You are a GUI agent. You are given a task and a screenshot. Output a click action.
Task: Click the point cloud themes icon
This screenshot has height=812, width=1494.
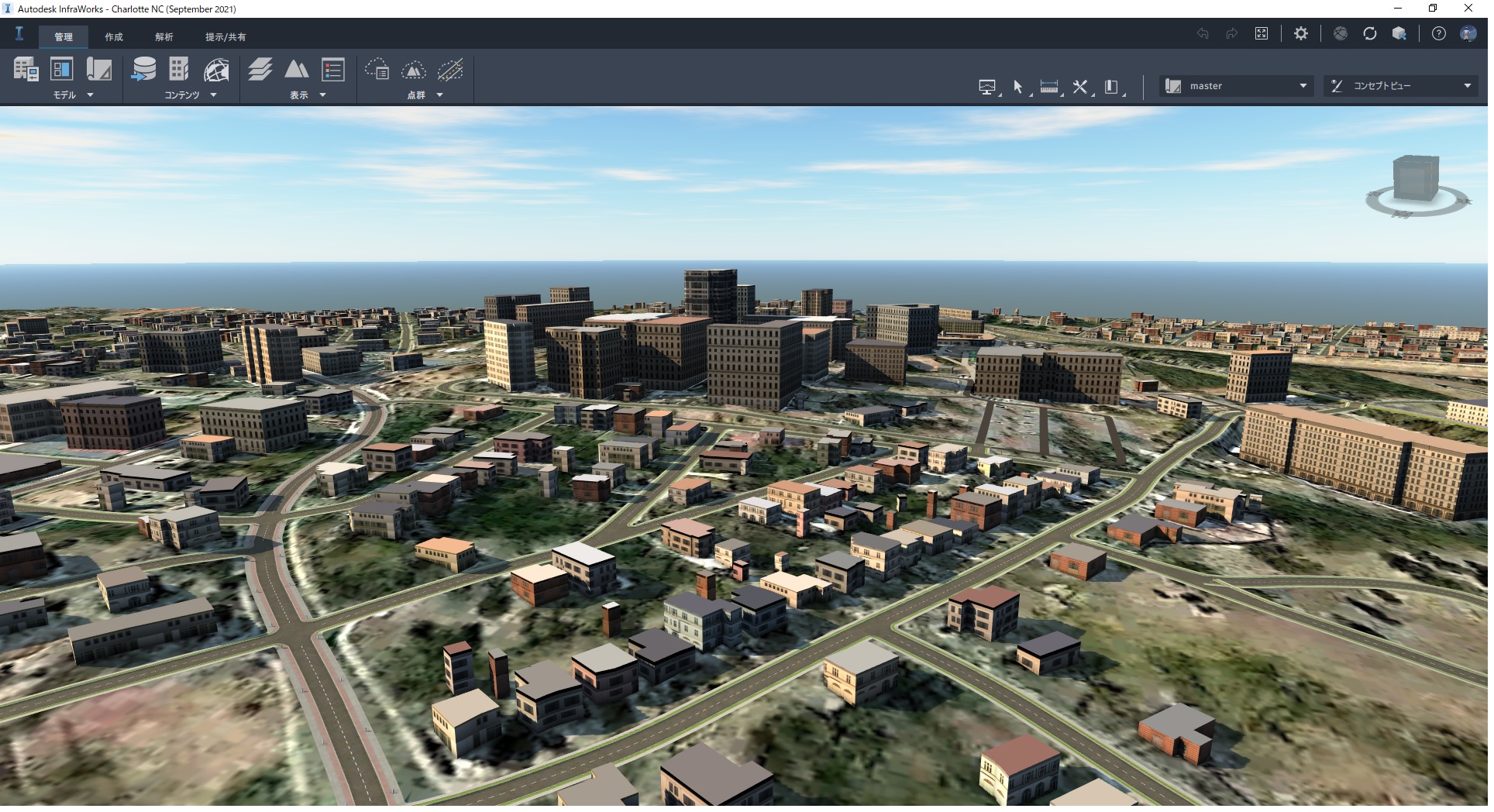(x=377, y=70)
